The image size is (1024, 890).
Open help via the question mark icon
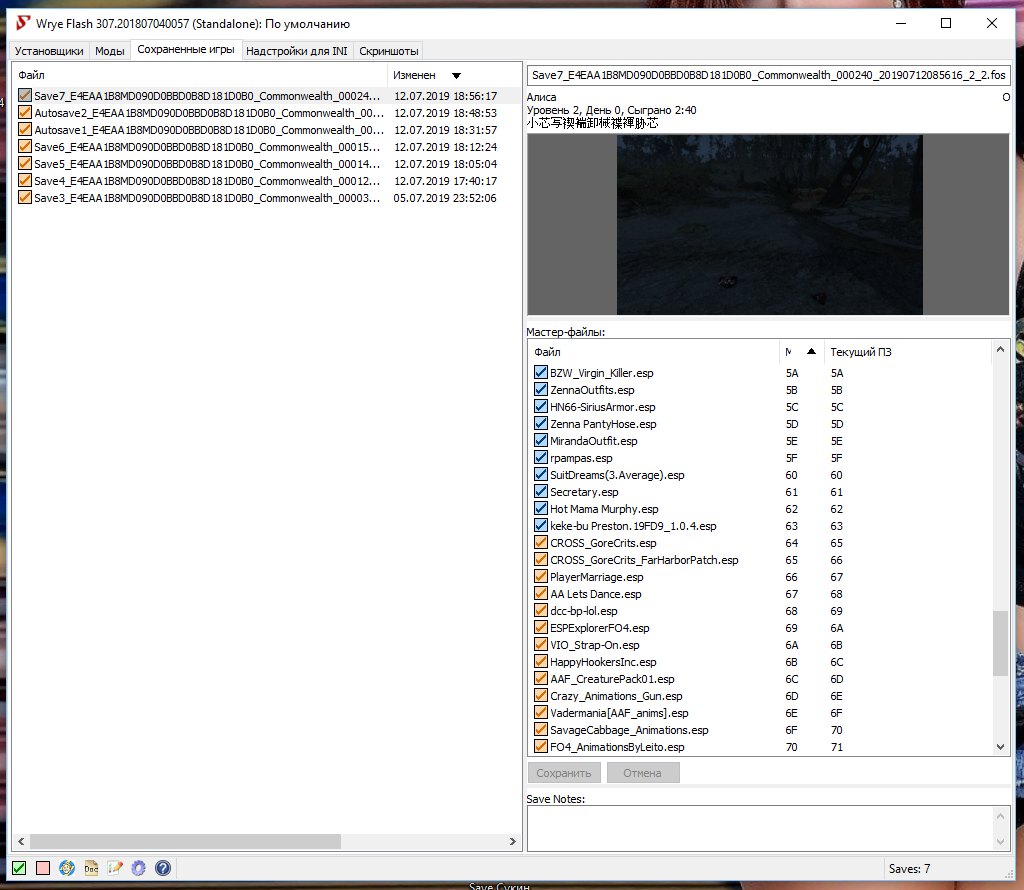point(163,868)
